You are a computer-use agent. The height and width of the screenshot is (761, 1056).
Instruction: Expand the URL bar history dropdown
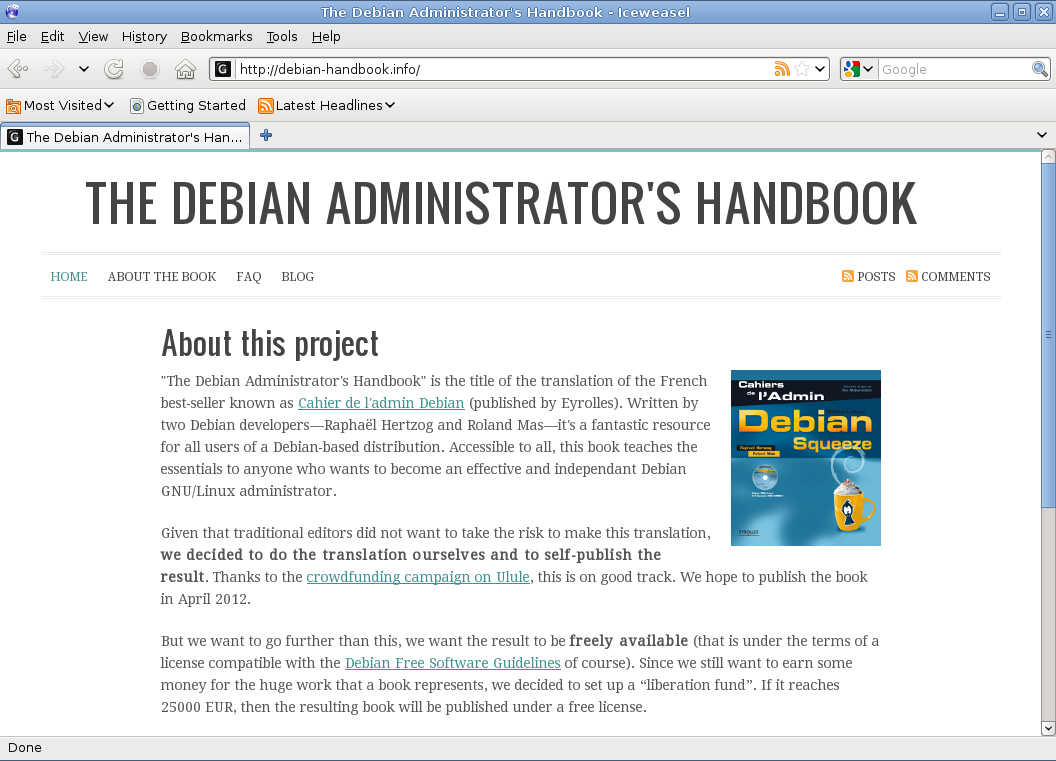coord(820,69)
